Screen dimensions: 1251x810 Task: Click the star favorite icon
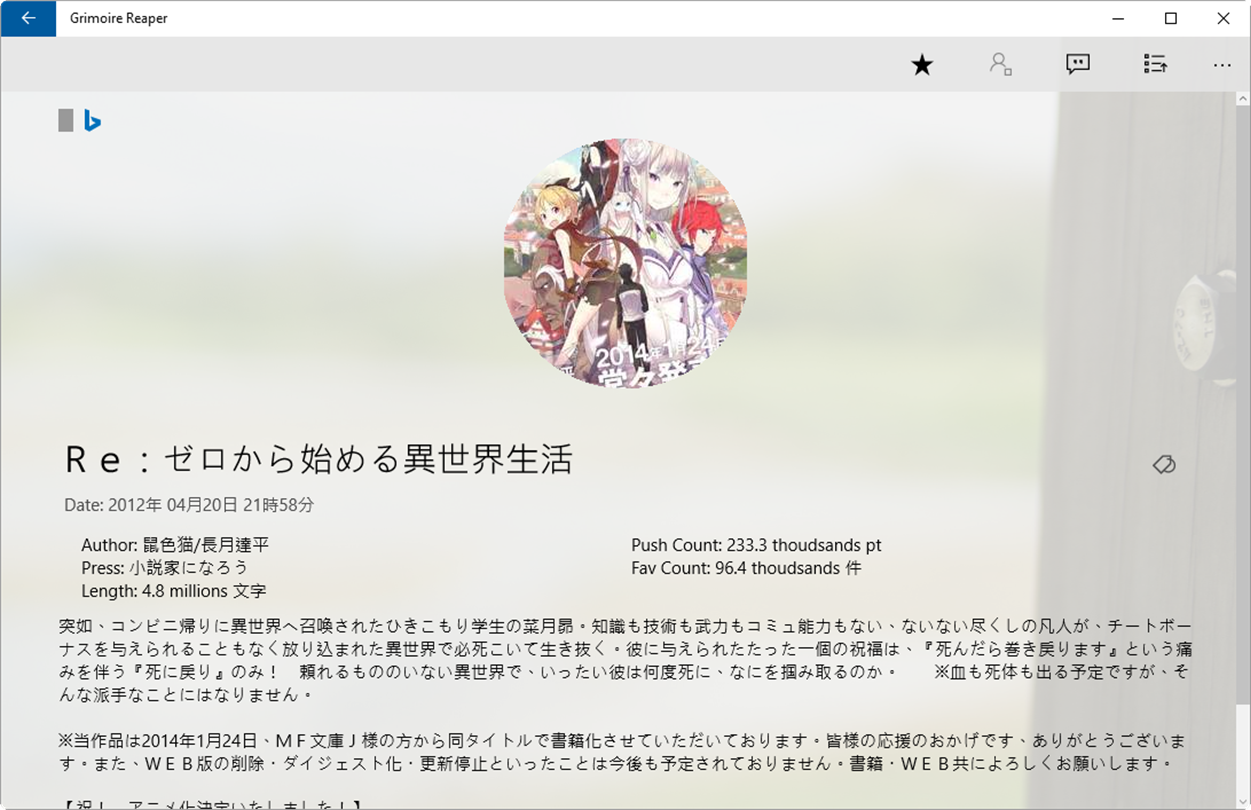click(x=922, y=65)
